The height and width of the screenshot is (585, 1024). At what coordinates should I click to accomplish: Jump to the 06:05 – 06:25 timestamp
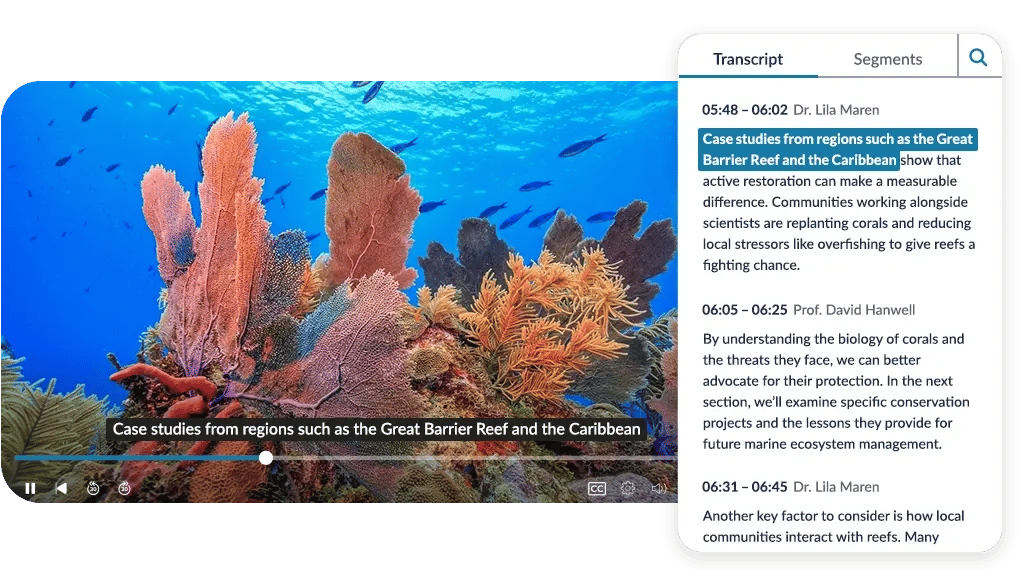744,310
